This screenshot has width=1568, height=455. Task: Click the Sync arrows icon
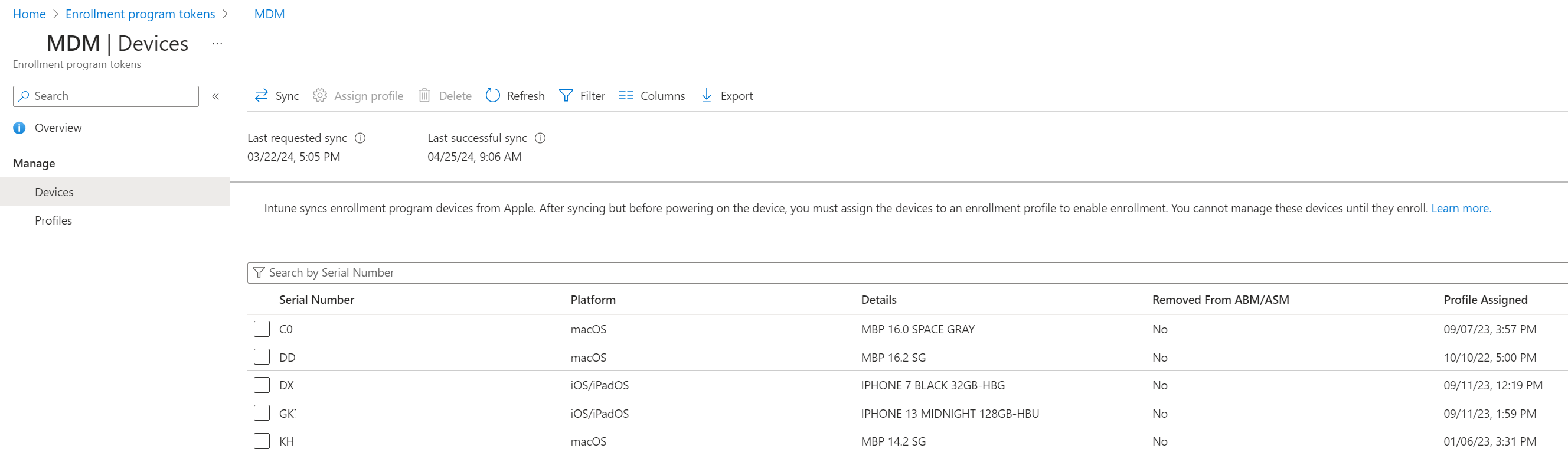coord(261,96)
